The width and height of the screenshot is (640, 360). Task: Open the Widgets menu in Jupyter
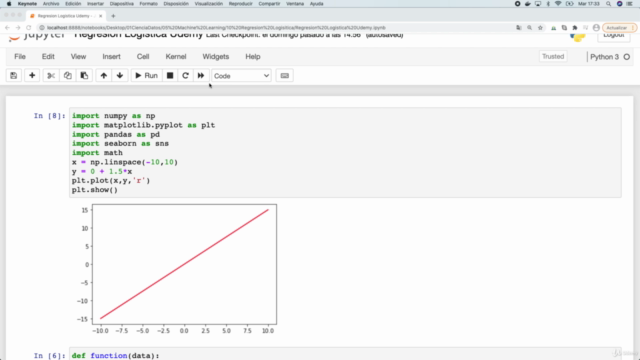216,57
